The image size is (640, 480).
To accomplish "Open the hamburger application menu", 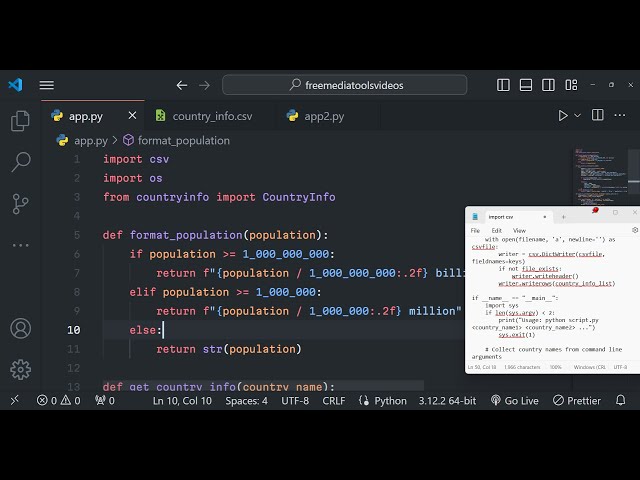I will [47, 85].
